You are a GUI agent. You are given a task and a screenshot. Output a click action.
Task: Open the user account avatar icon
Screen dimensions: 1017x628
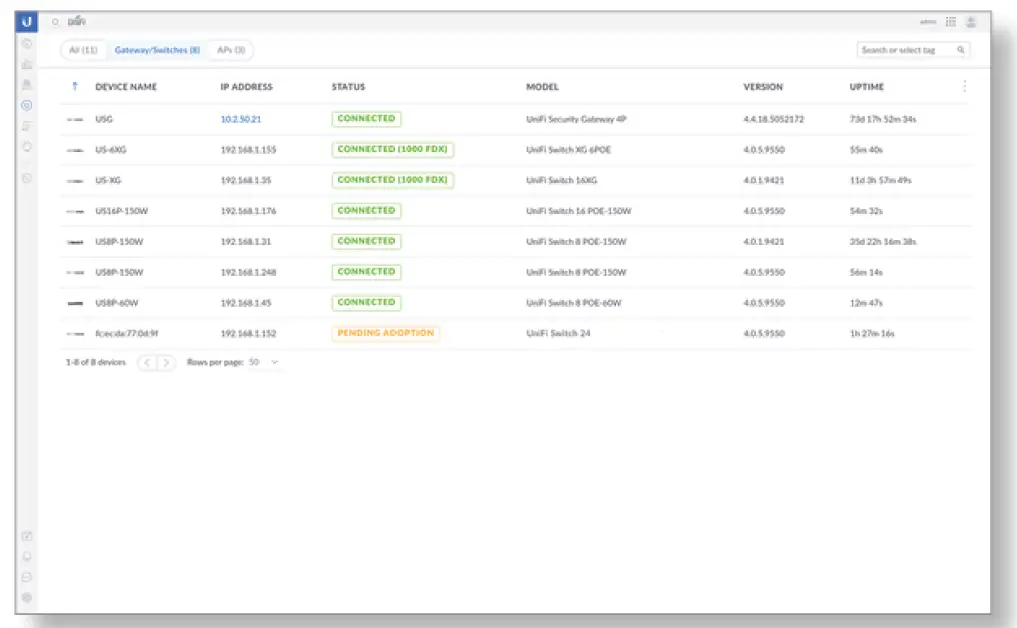point(971,22)
